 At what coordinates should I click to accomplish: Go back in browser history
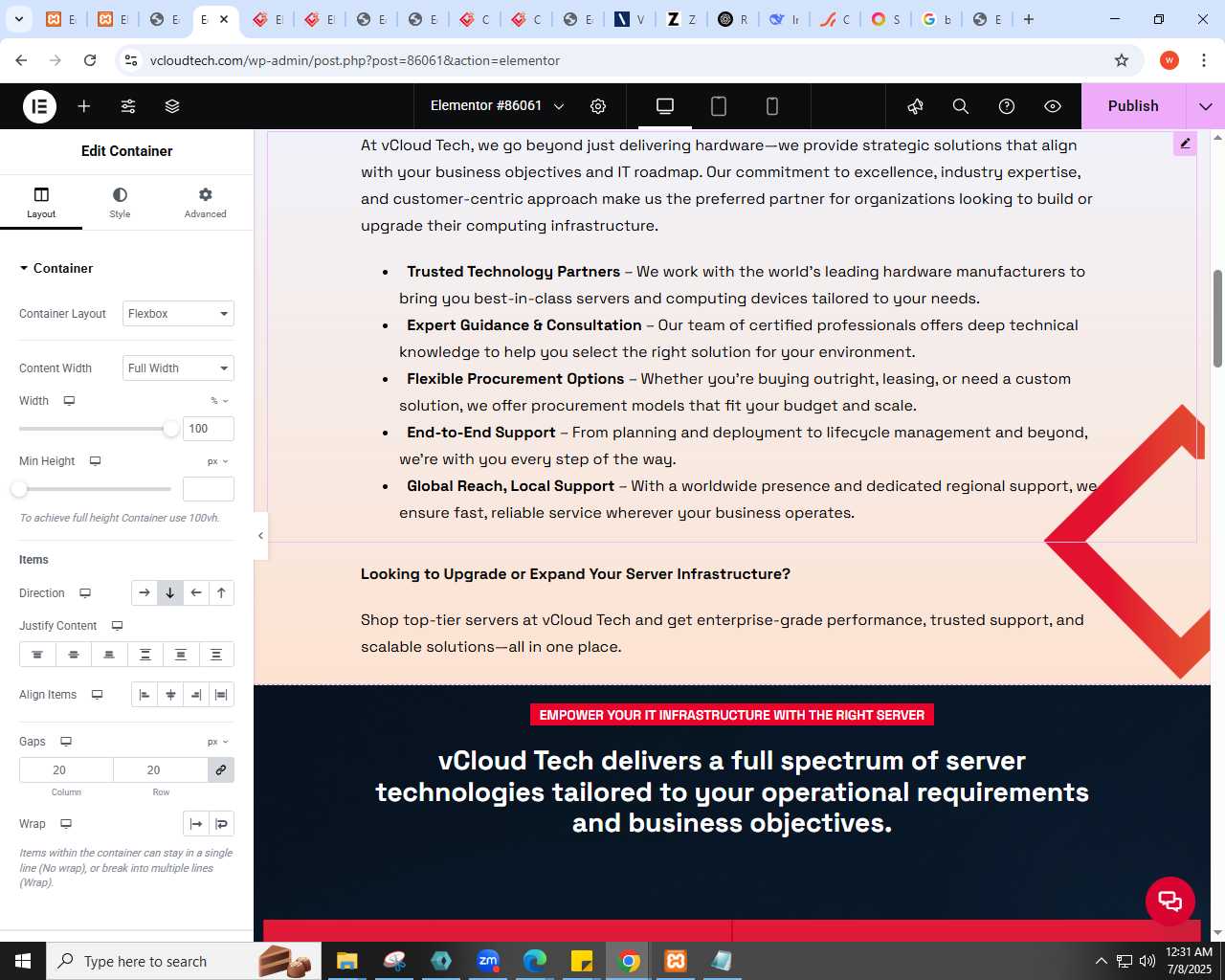tap(21, 60)
